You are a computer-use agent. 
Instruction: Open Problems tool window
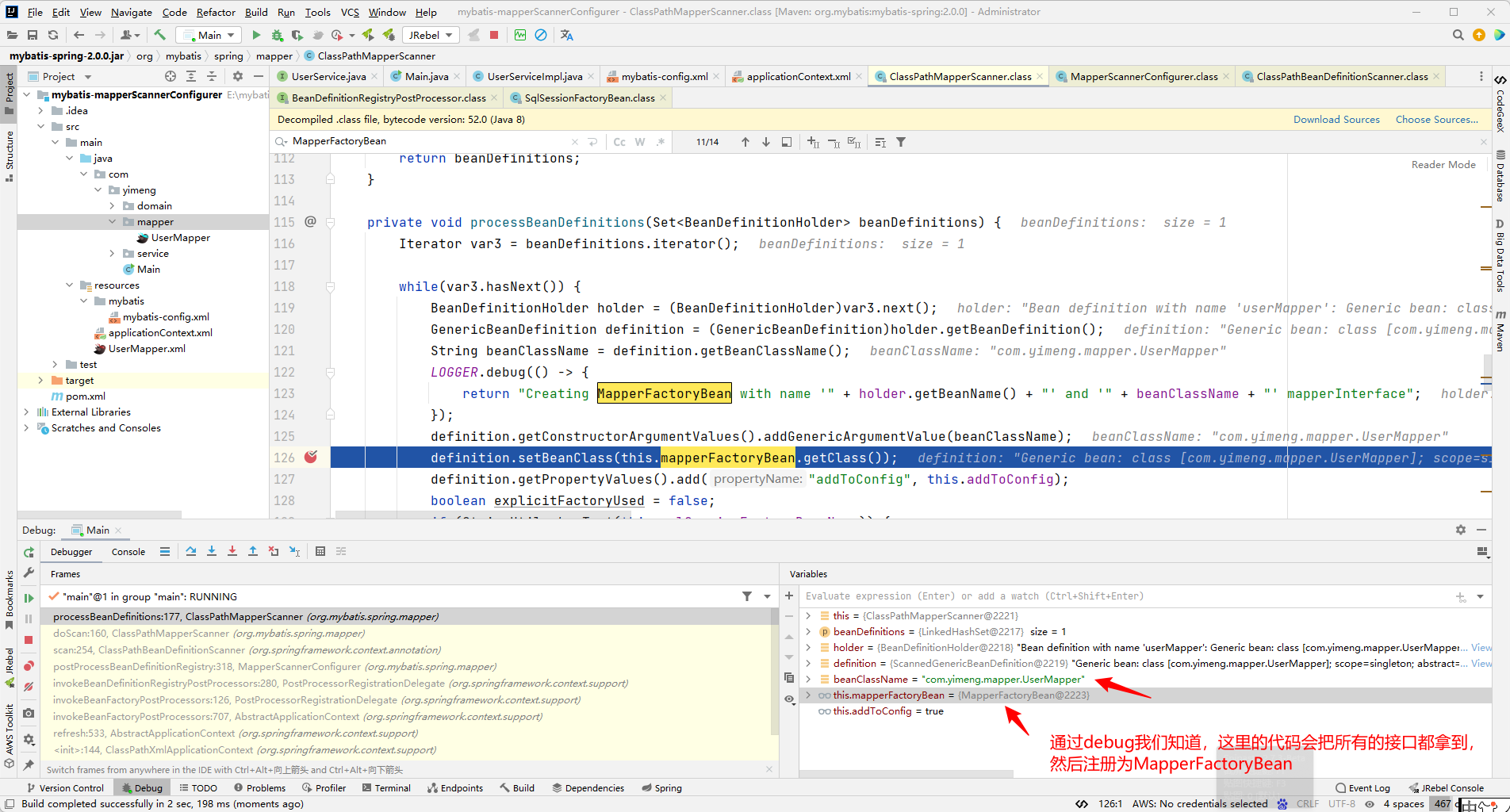point(259,787)
